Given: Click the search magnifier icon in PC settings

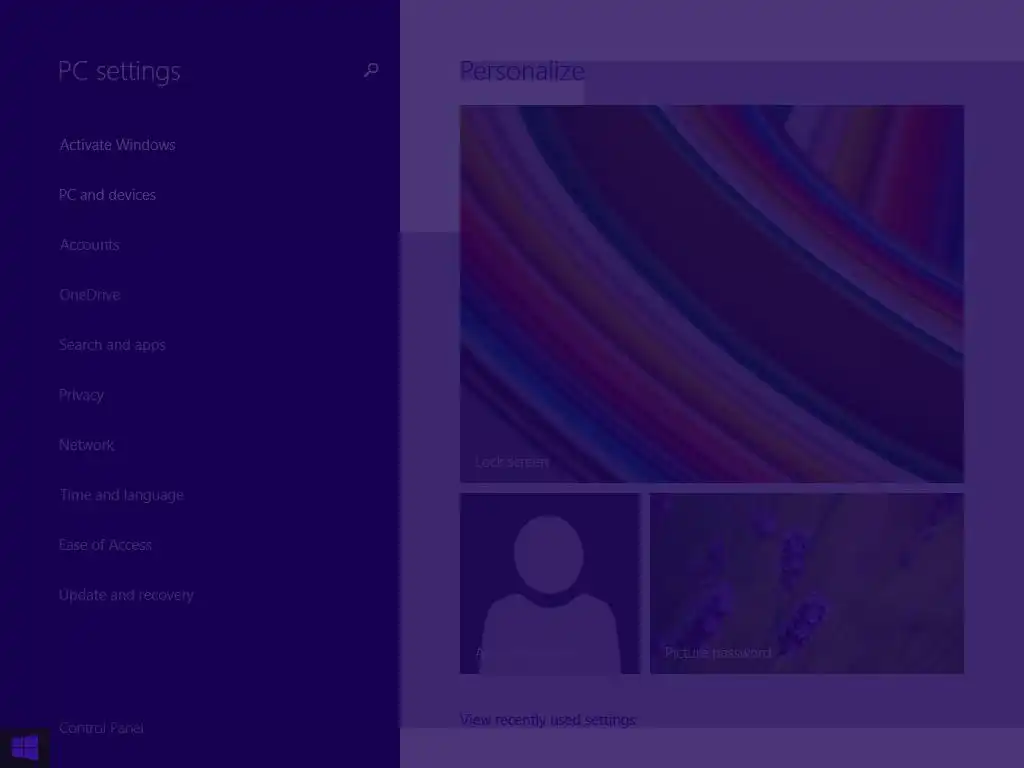Looking at the screenshot, I should pyautogui.click(x=371, y=70).
